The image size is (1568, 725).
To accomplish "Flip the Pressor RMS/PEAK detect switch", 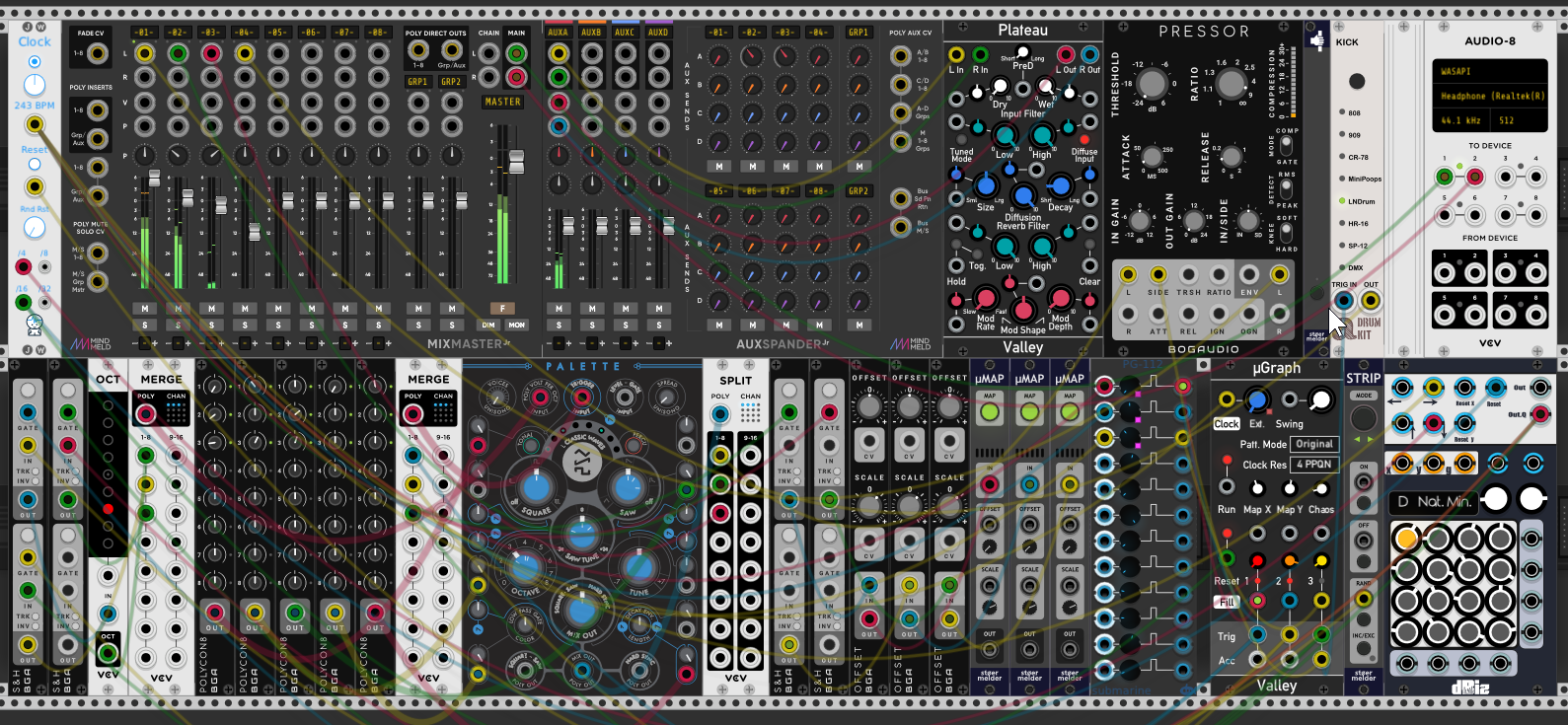I will coord(1286,189).
